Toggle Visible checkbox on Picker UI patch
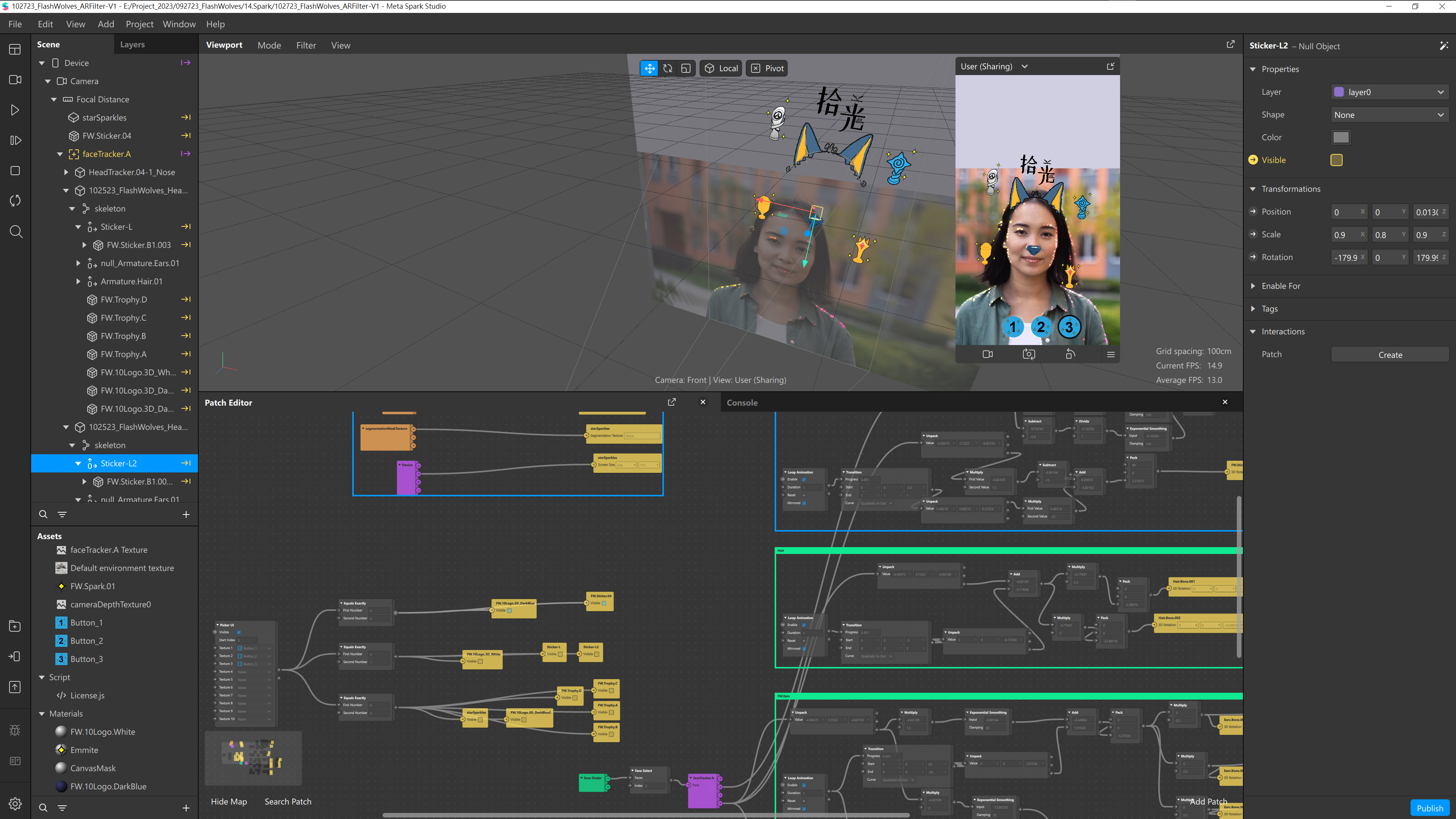This screenshot has width=1456, height=819. tap(238, 632)
